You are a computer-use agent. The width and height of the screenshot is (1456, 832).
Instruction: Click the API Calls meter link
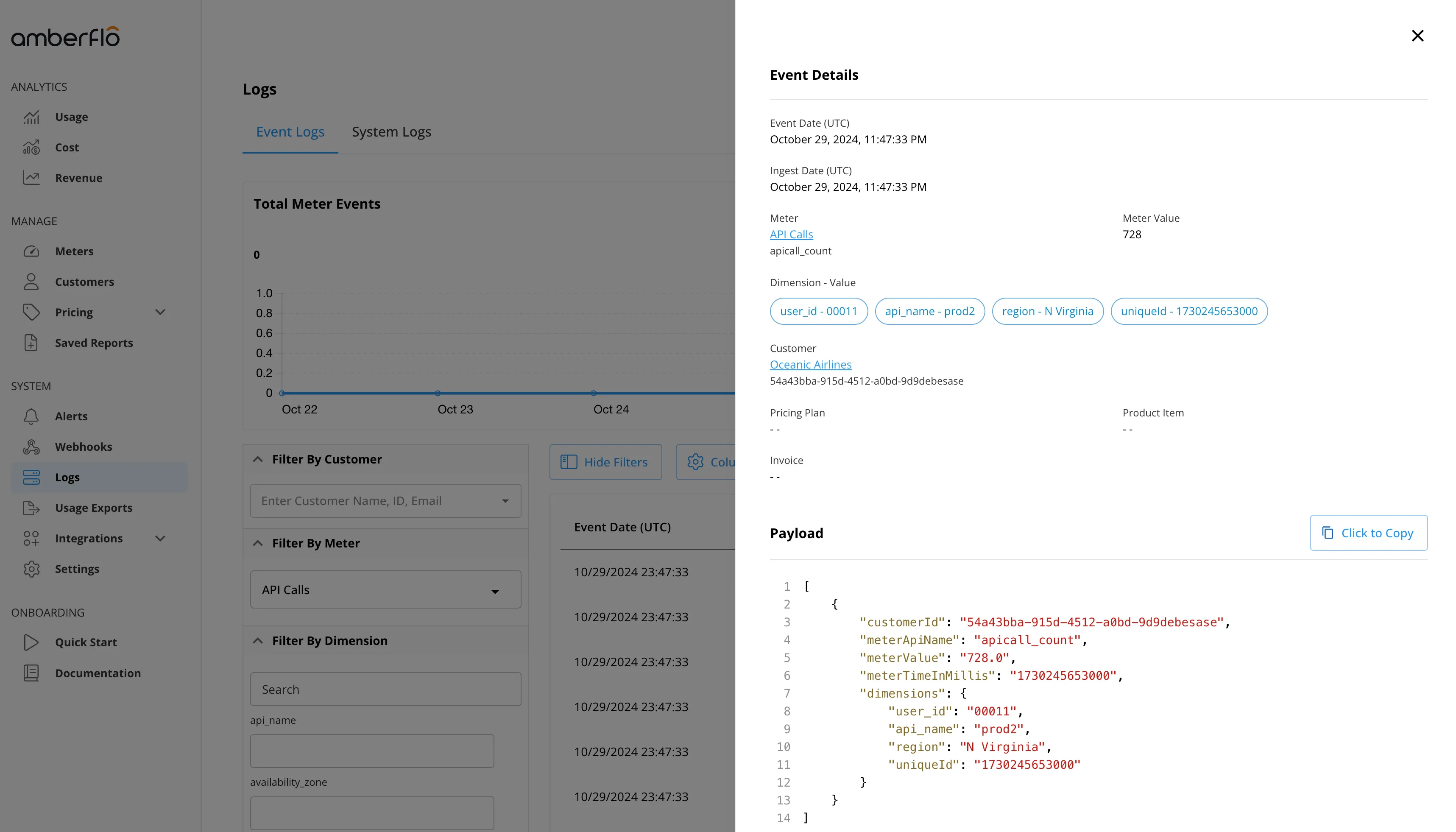coord(791,234)
